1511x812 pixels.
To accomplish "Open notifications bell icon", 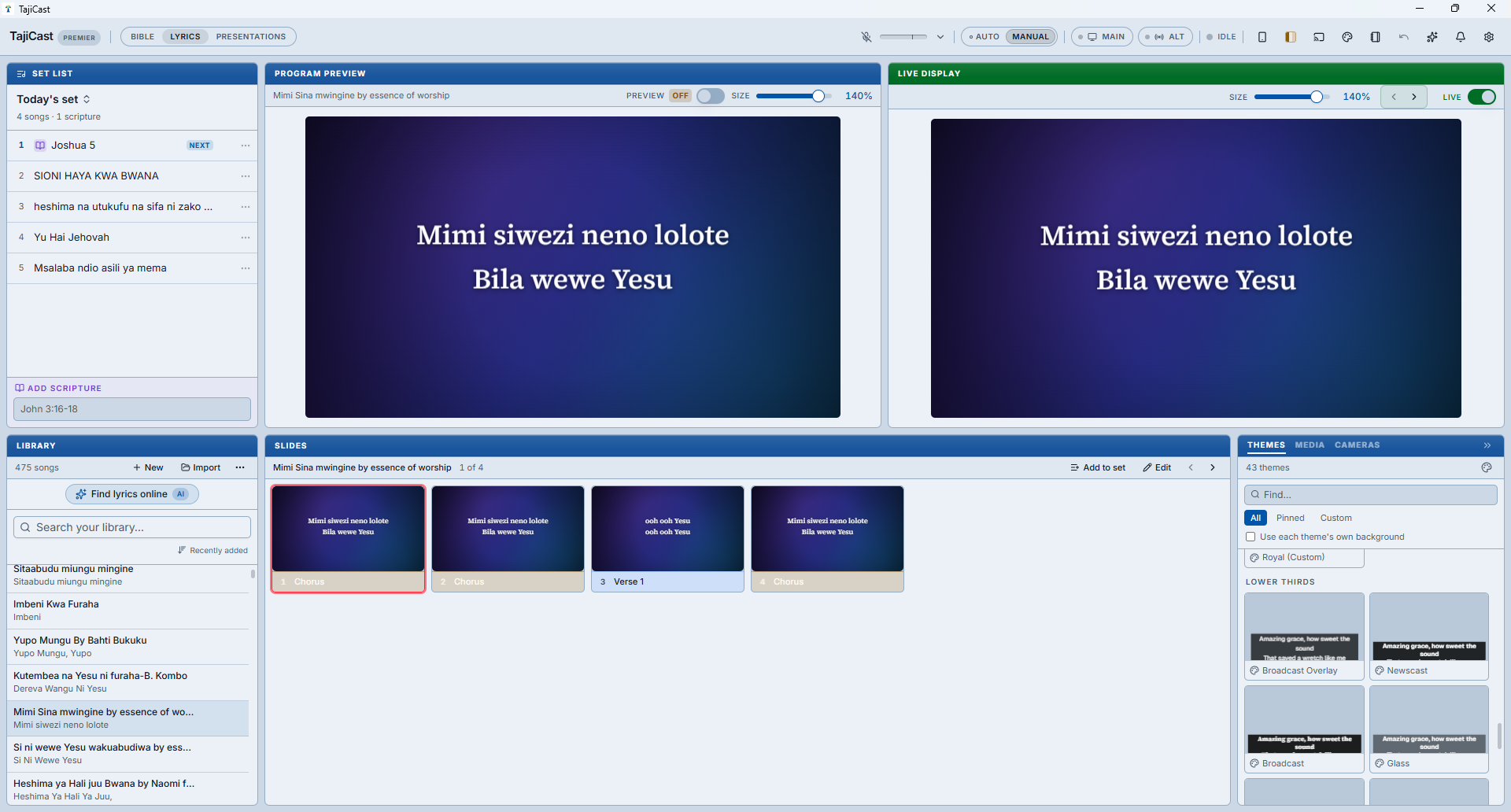I will click(x=1461, y=37).
